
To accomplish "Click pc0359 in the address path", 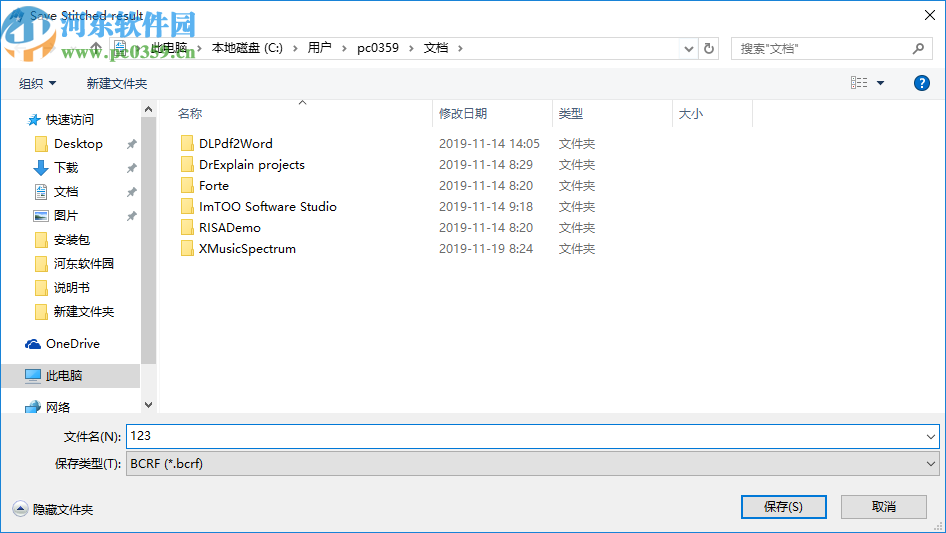I will 378,48.
